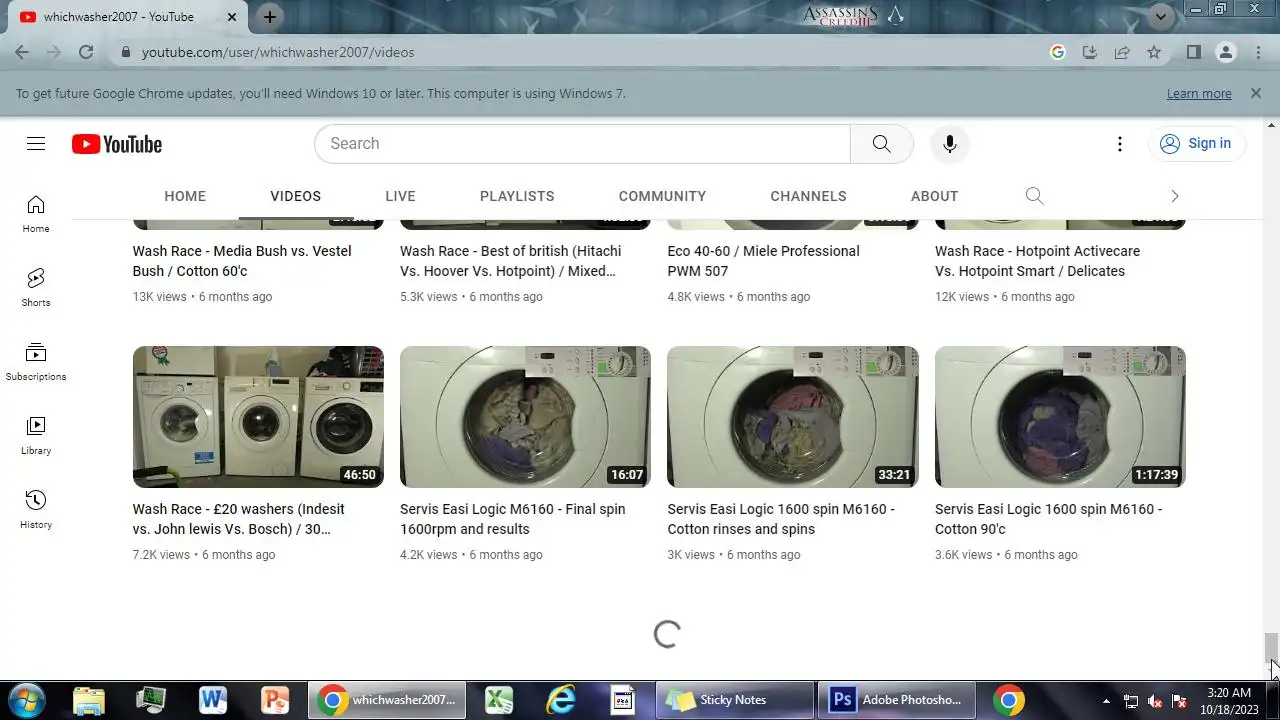Open Subscriptions in sidebar

(x=36, y=362)
